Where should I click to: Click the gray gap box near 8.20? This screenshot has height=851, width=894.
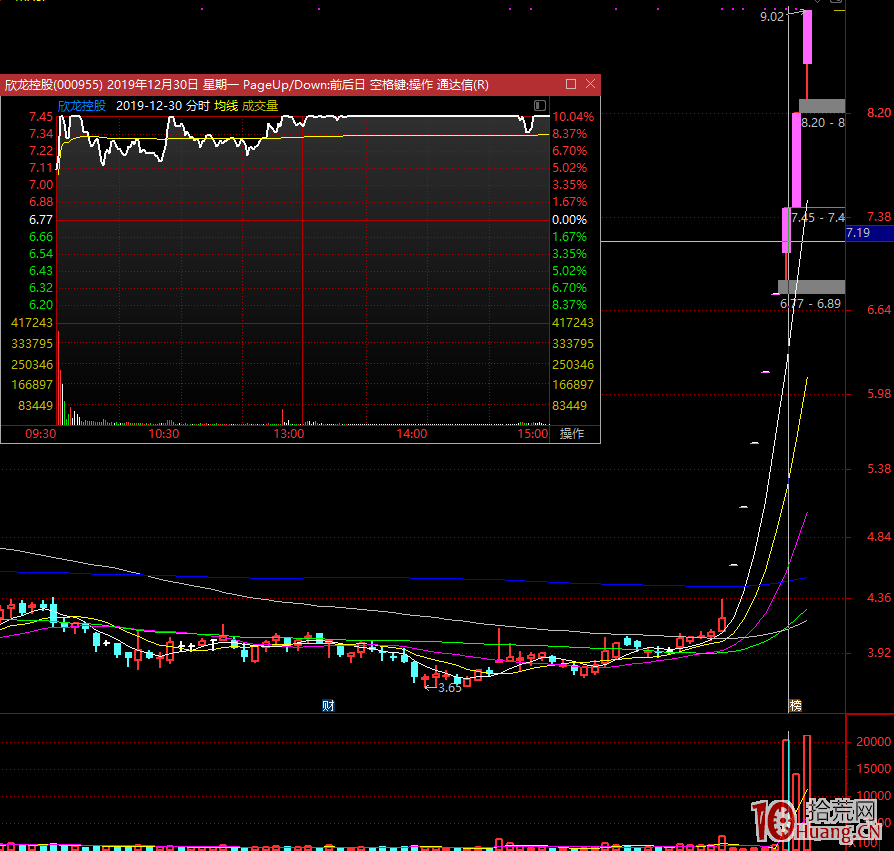pos(822,105)
